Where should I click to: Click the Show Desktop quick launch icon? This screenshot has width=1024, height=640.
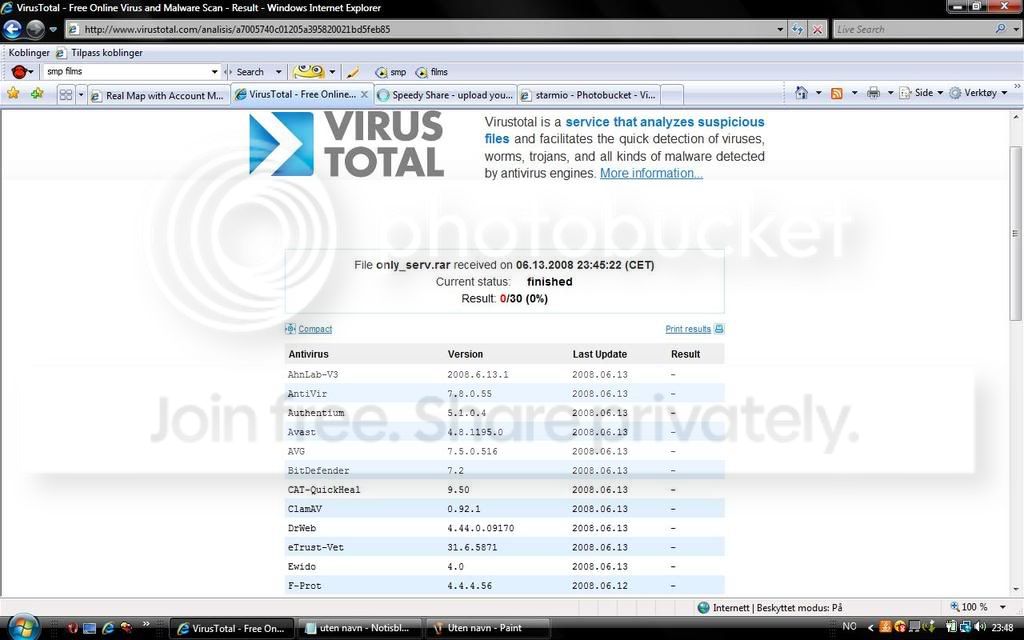tap(89, 628)
